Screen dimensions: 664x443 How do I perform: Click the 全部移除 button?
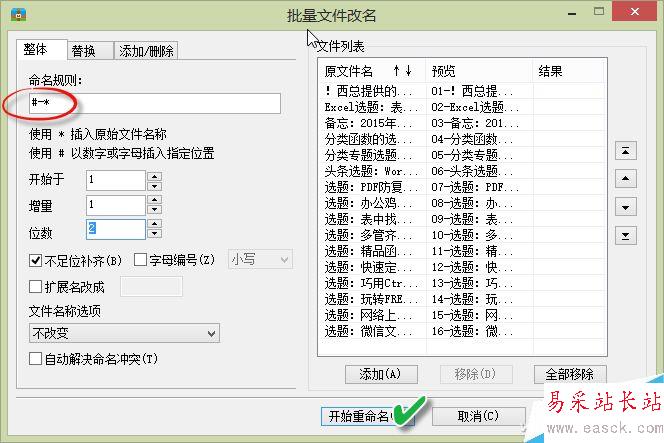tap(569, 374)
